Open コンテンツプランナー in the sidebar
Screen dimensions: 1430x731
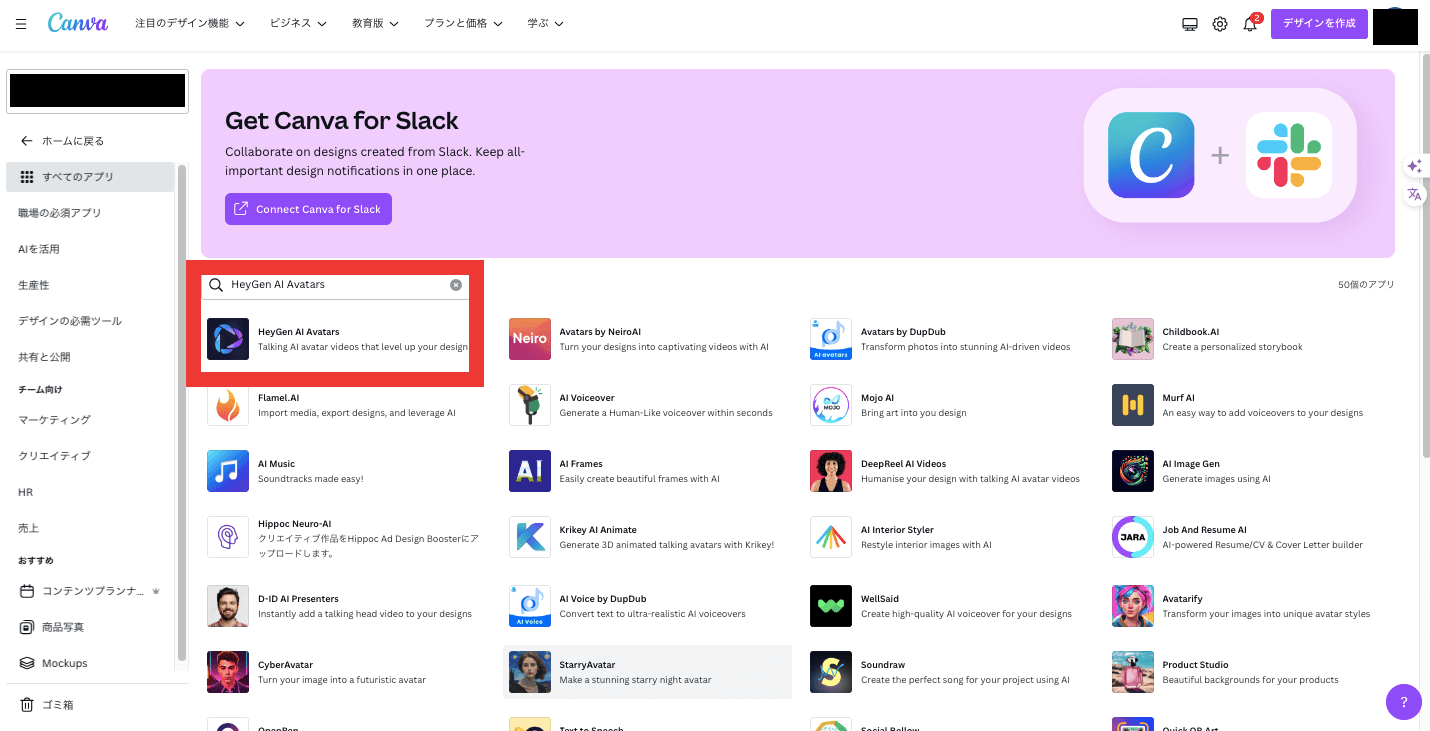tap(90, 591)
